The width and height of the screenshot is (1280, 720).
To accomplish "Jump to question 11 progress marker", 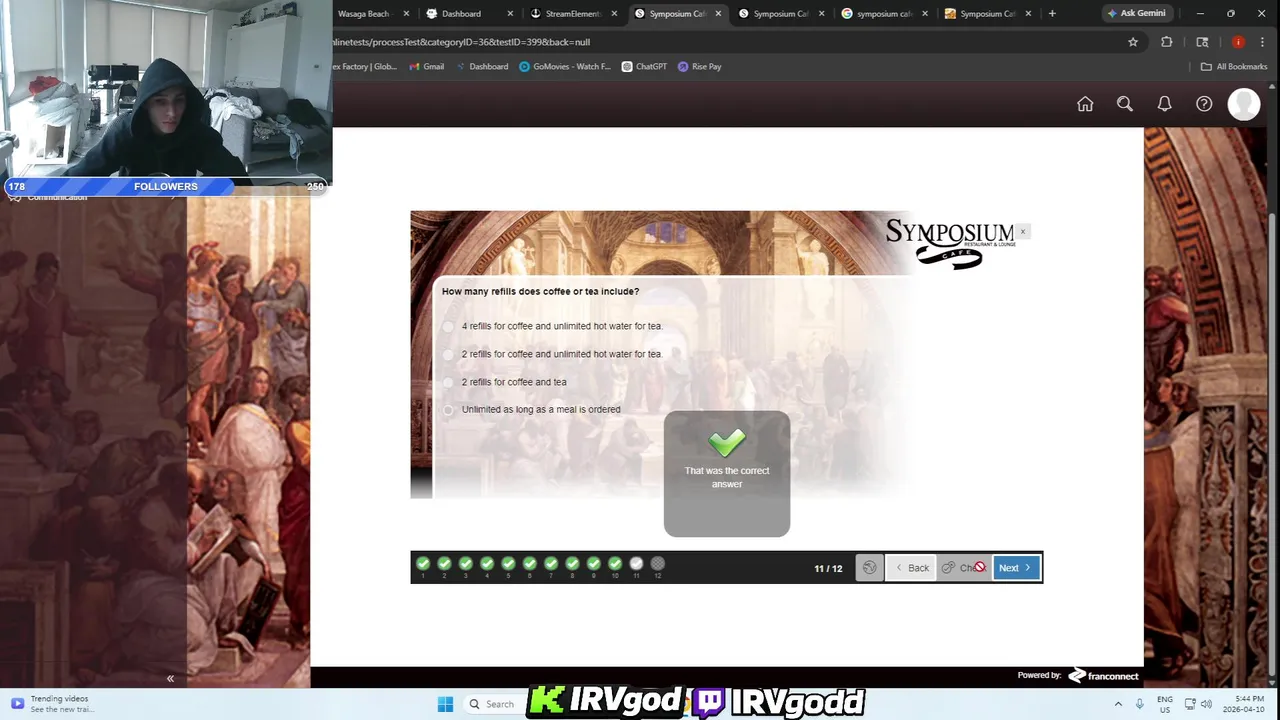I will coord(636,564).
